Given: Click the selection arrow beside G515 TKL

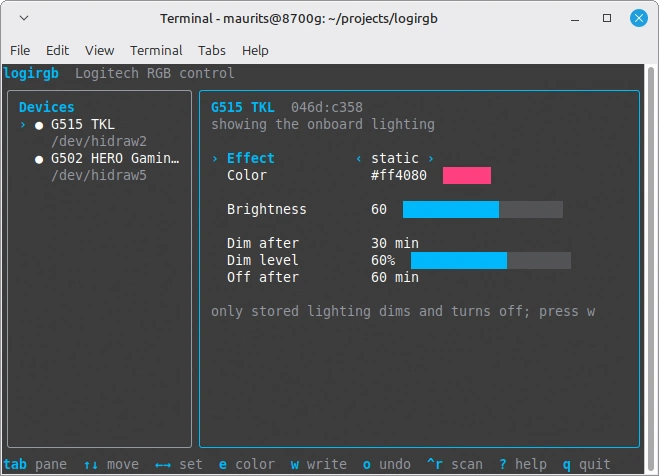Looking at the screenshot, I should click(x=23, y=125).
